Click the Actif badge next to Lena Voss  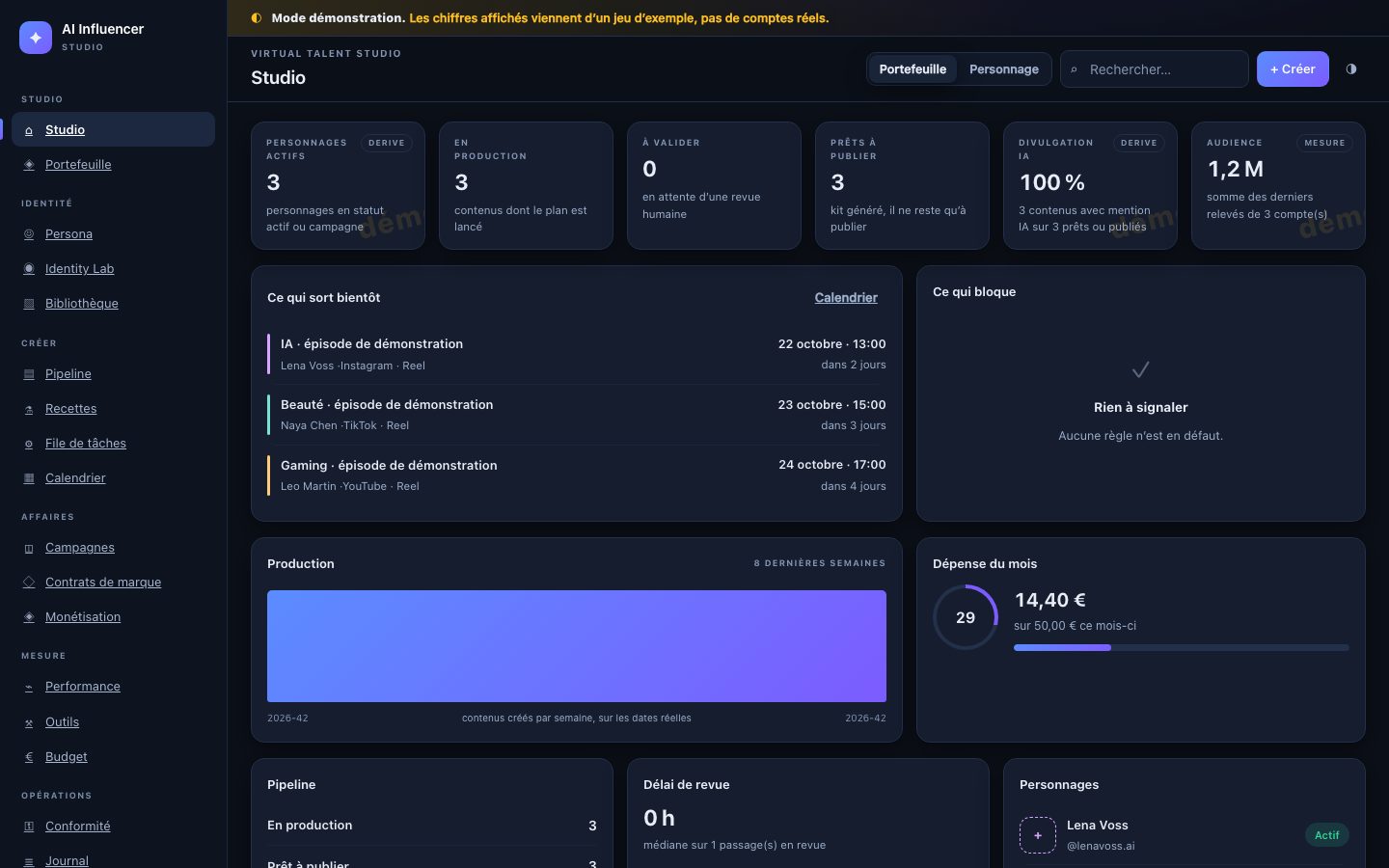click(1326, 835)
